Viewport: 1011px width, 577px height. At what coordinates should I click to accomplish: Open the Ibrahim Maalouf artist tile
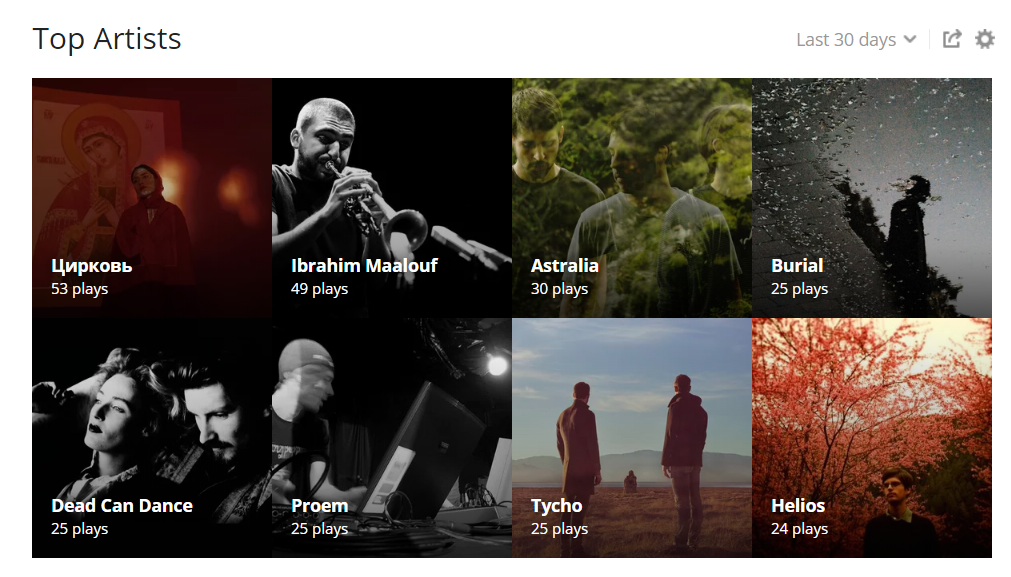point(392,198)
